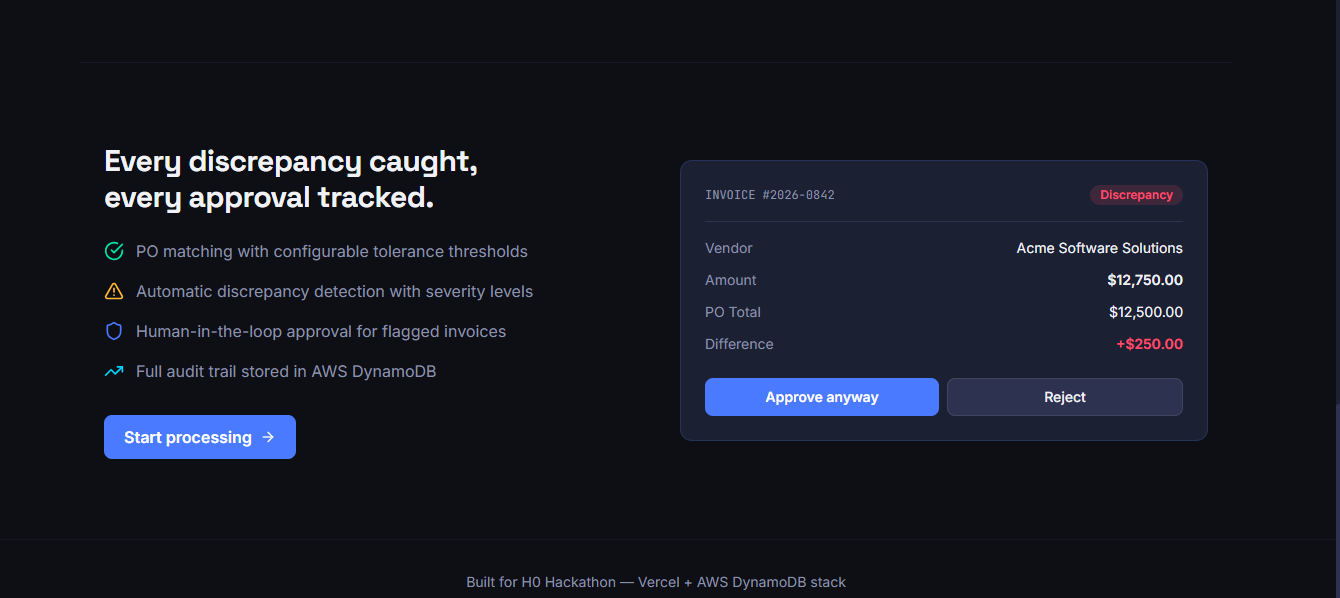
Task: Click the blue shield approval icon
Action: tap(114, 331)
